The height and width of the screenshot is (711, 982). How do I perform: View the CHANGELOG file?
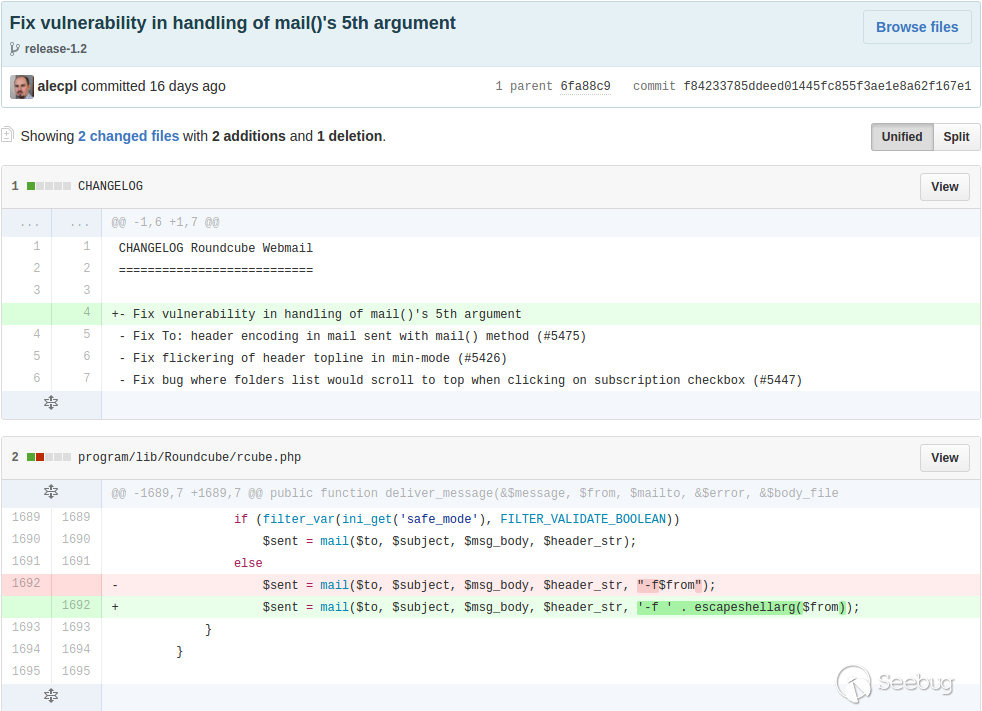click(x=944, y=187)
